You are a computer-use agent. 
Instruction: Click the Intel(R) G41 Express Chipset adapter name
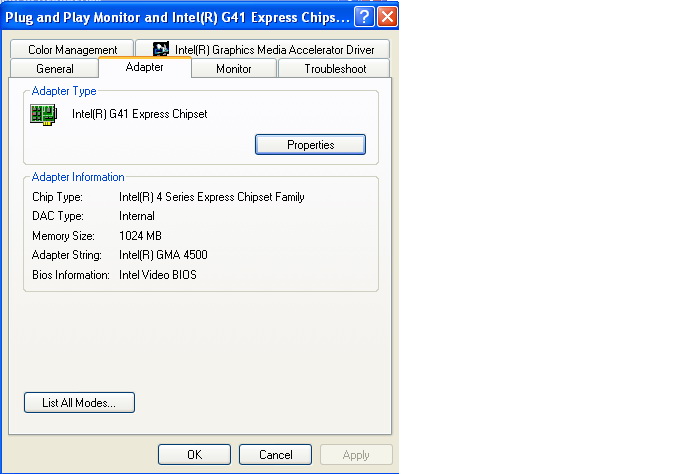click(140, 114)
